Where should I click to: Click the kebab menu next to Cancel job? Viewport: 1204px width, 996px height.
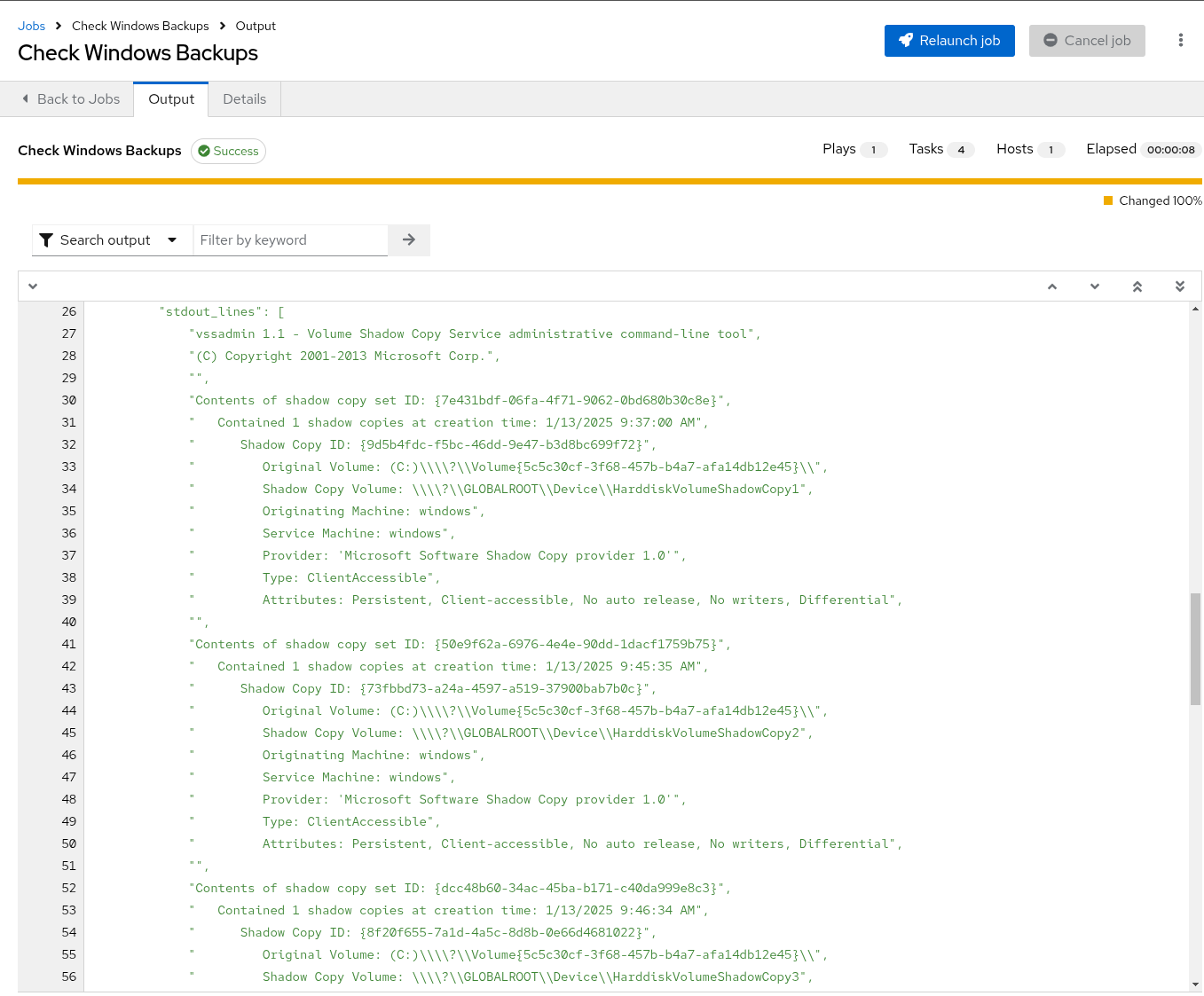[1180, 41]
